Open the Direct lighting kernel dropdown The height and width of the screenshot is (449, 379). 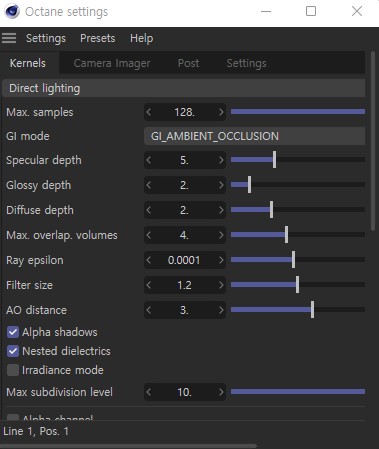pos(183,88)
